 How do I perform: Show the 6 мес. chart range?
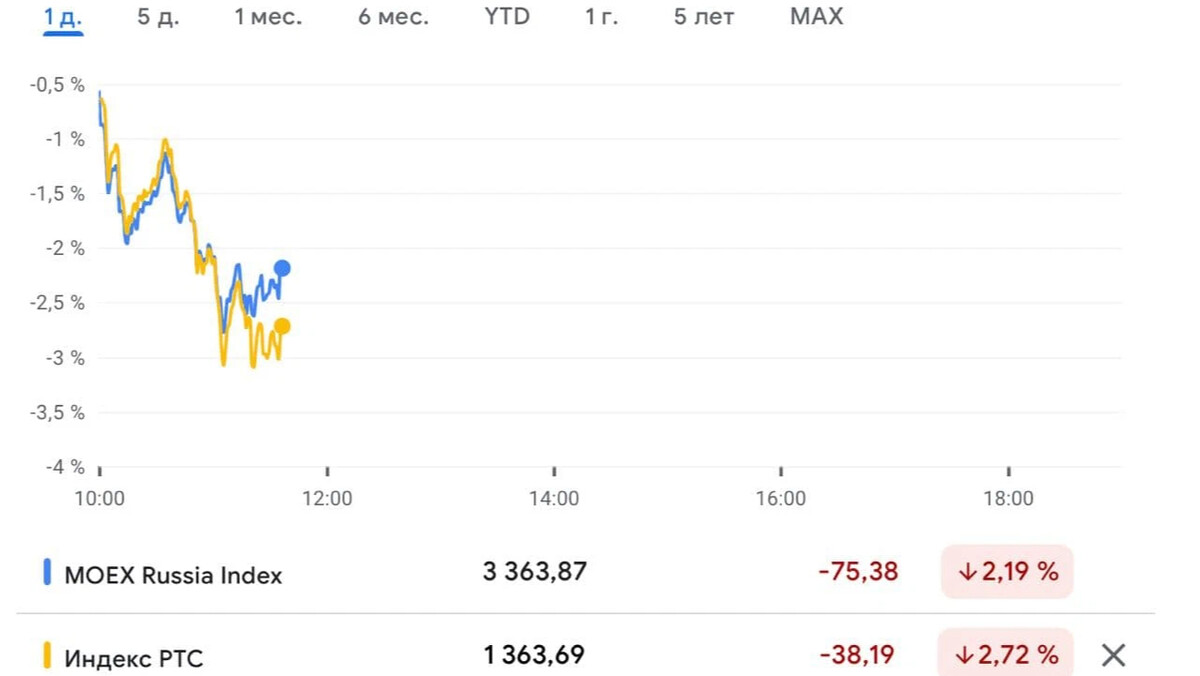[394, 17]
